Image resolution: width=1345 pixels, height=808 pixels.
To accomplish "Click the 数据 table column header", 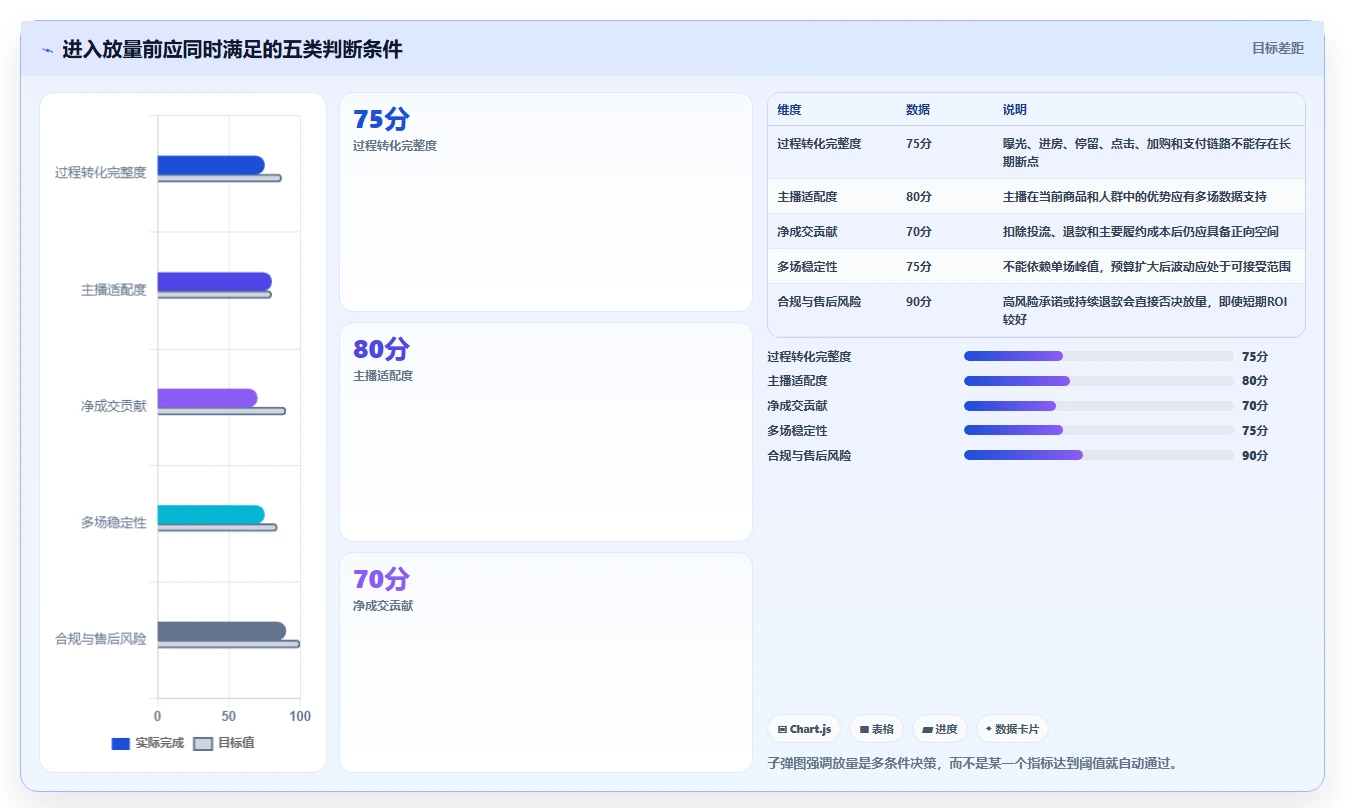I will coord(918,110).
